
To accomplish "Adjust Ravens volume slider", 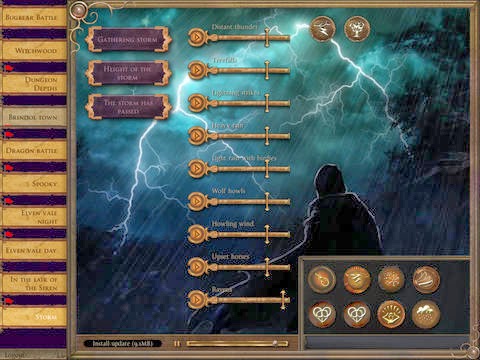I will click(x=283, y=300).
